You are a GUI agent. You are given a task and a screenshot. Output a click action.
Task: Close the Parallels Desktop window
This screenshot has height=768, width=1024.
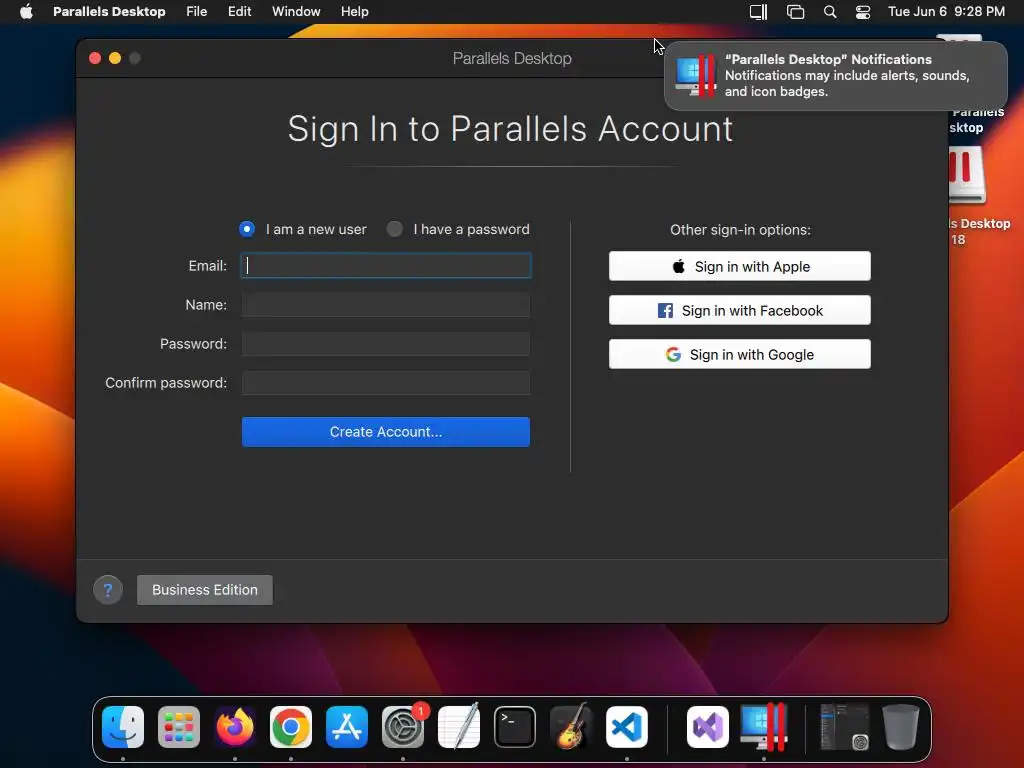tap(95, 58)
